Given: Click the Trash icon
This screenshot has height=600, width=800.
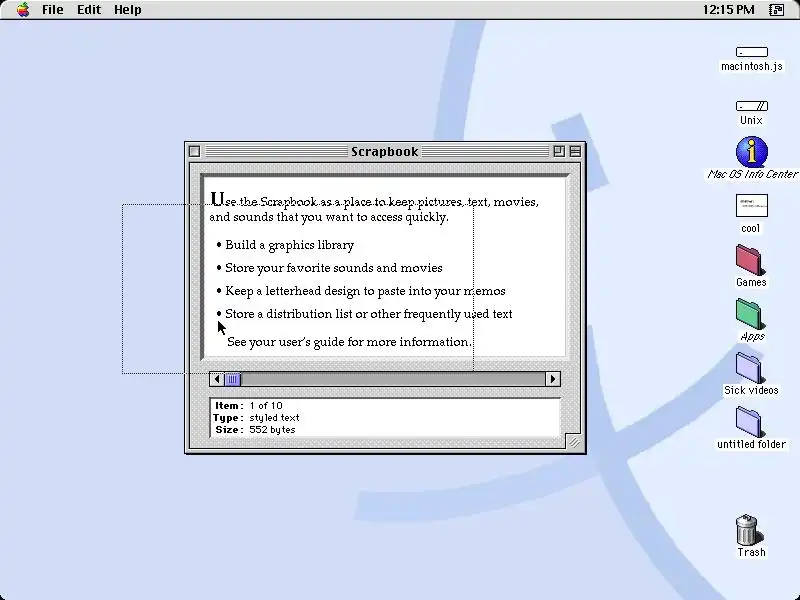Looking at the screenshot, I should (x=748, y=530).
